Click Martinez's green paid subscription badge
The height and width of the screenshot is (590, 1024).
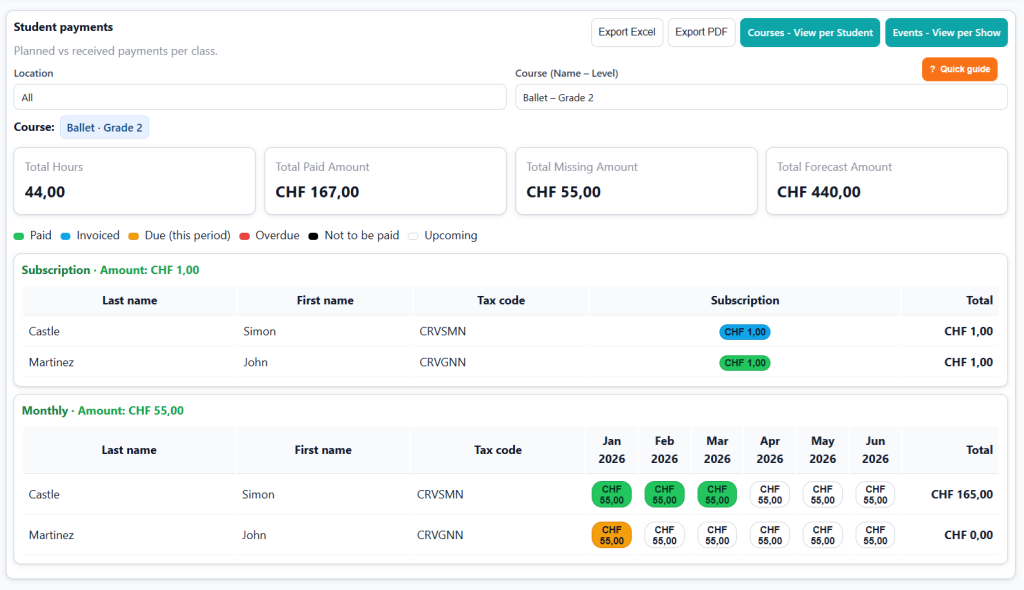pyautogui.click(x=744, y=362)
